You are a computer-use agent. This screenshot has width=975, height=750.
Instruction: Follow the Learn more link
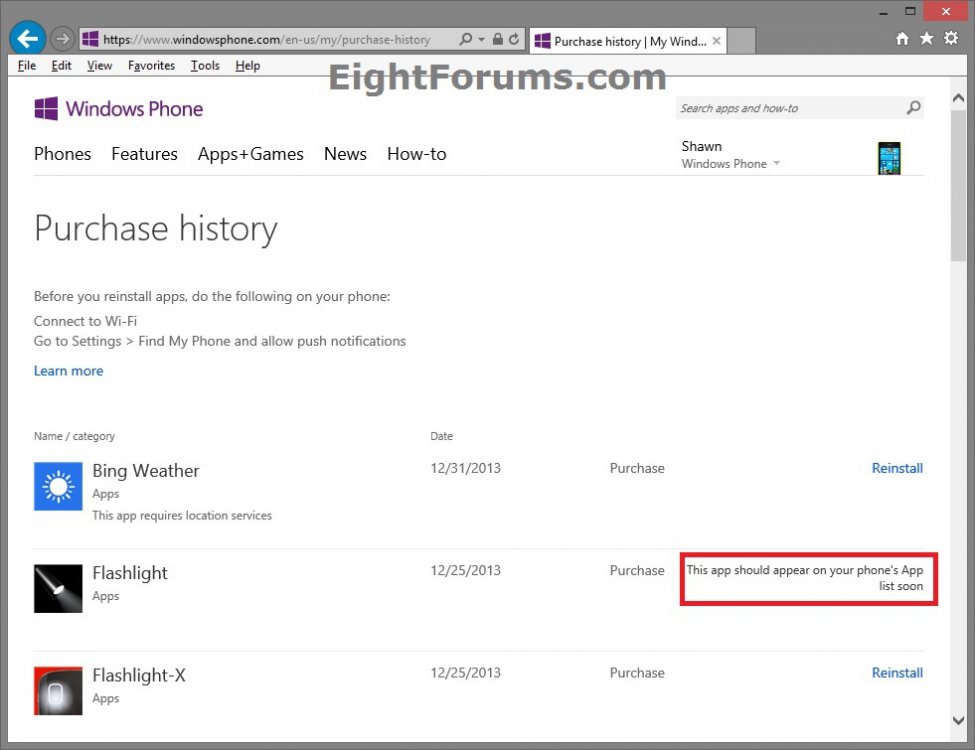click(x=68, y=371)
